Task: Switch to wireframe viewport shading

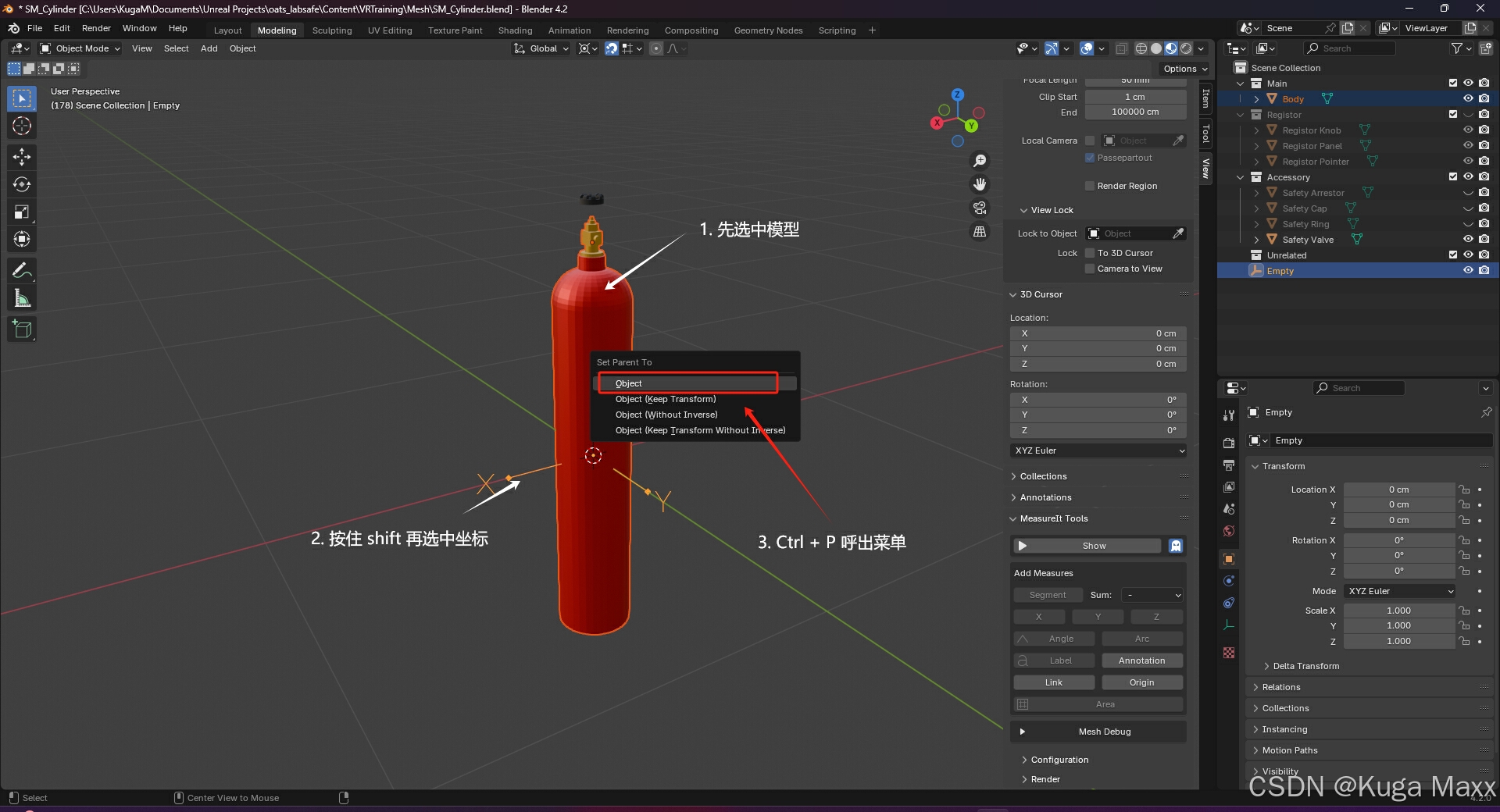Action: pyautogui.click(x=1141, y=48)
